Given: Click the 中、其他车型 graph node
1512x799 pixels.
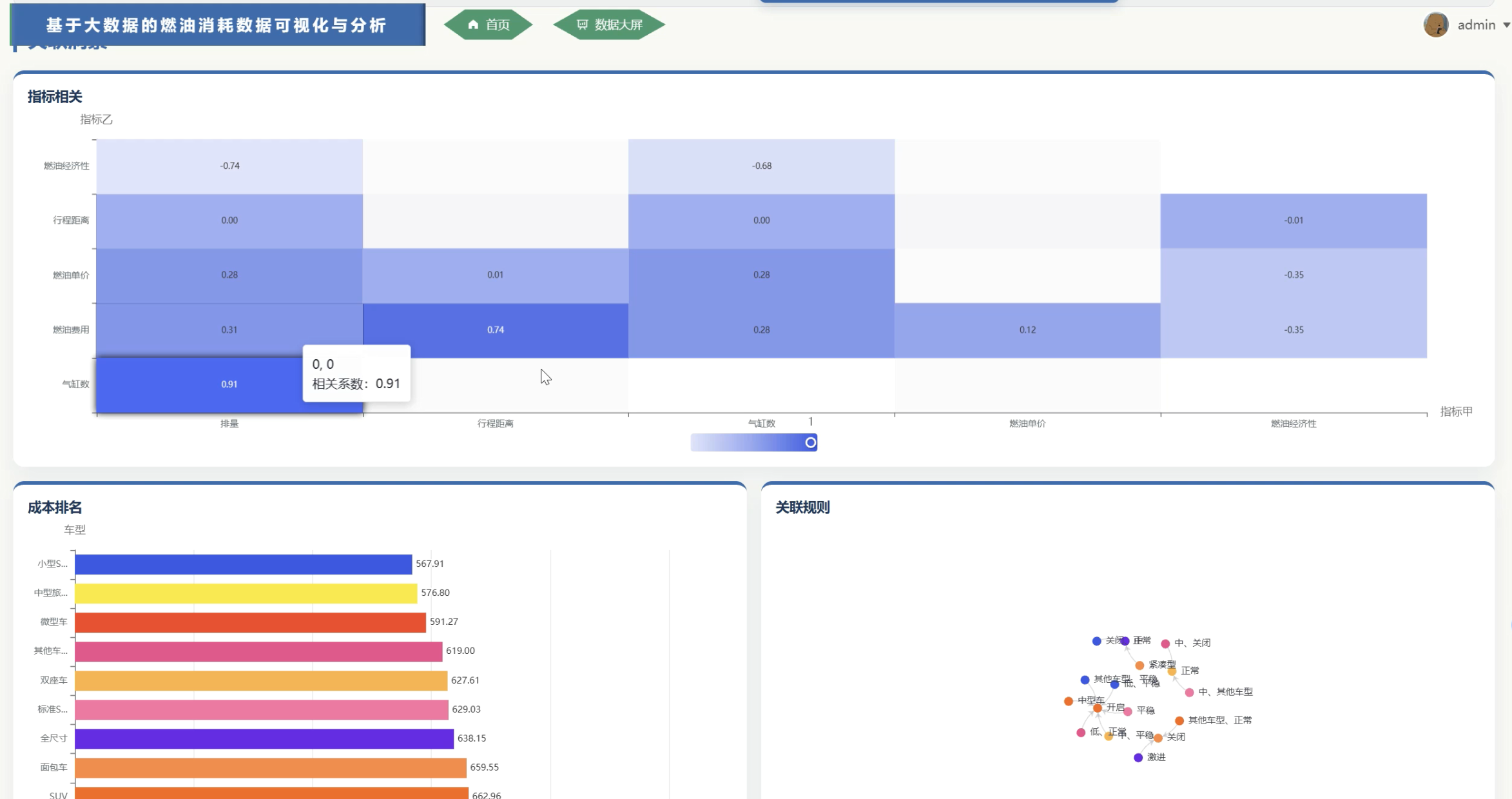Looking at the screenshot, I should 1189,693.
